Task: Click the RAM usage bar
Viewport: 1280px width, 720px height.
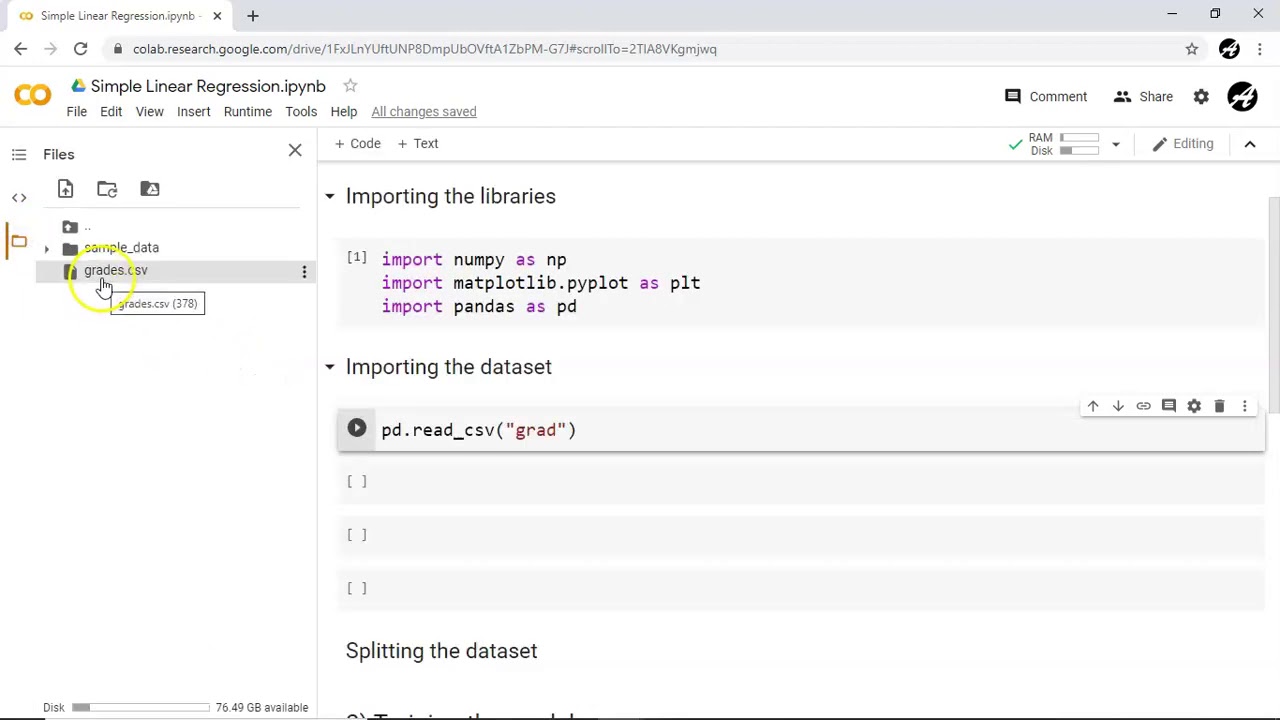Action: pyautogui.click(x=1080, y=138)
